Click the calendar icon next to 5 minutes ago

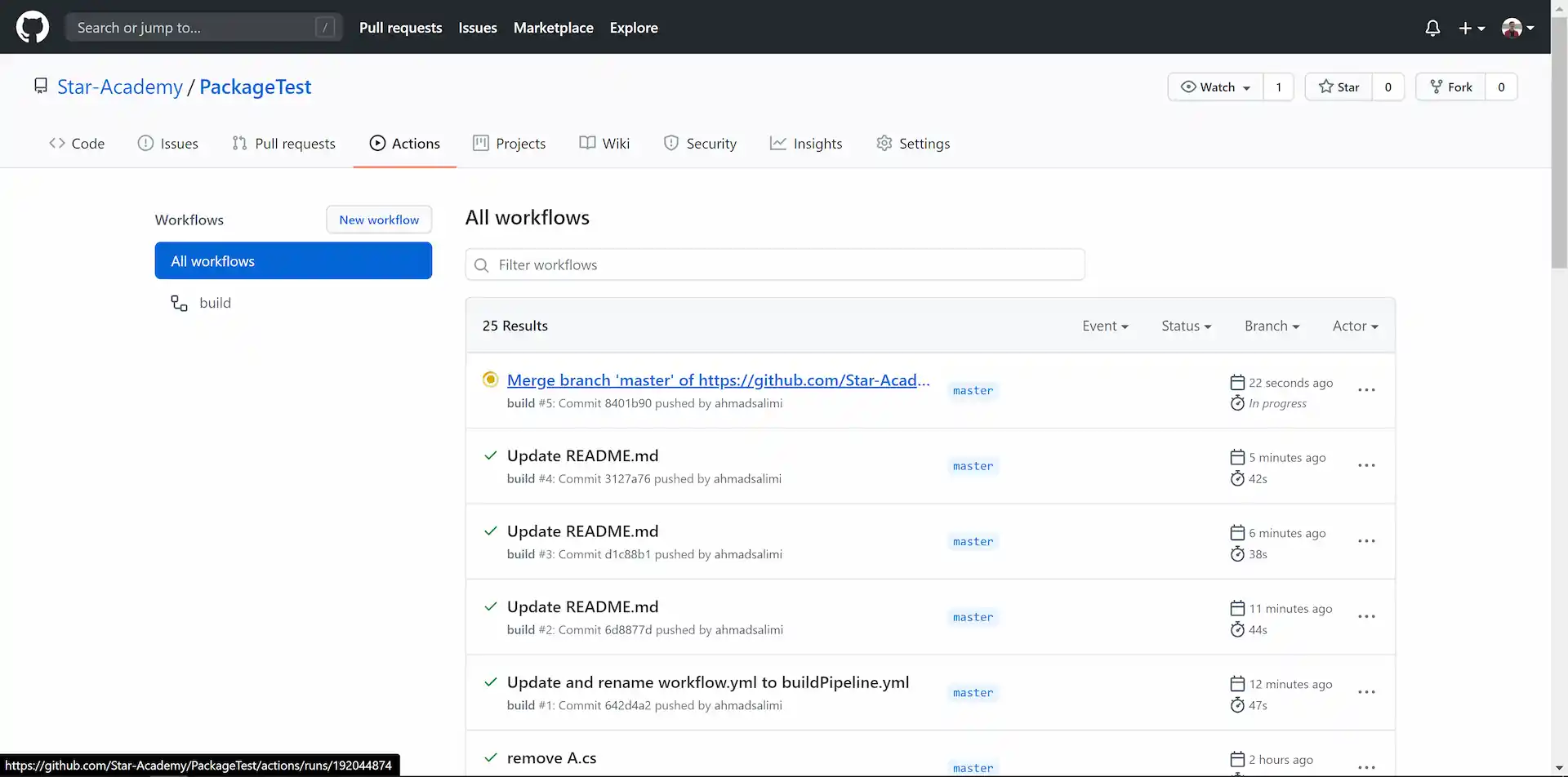click(1237, 457)
